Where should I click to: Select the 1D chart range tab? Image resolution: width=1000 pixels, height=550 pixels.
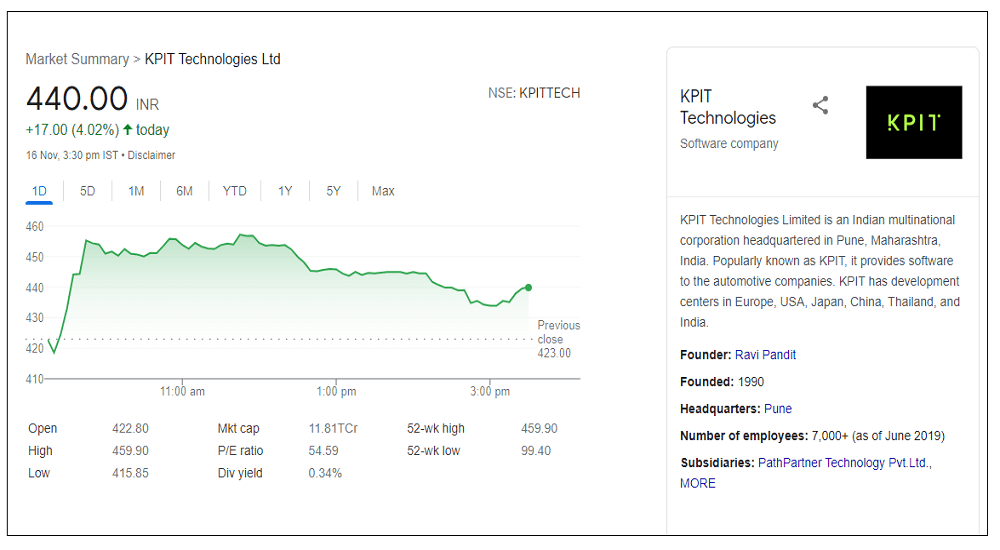click(39, 191)
